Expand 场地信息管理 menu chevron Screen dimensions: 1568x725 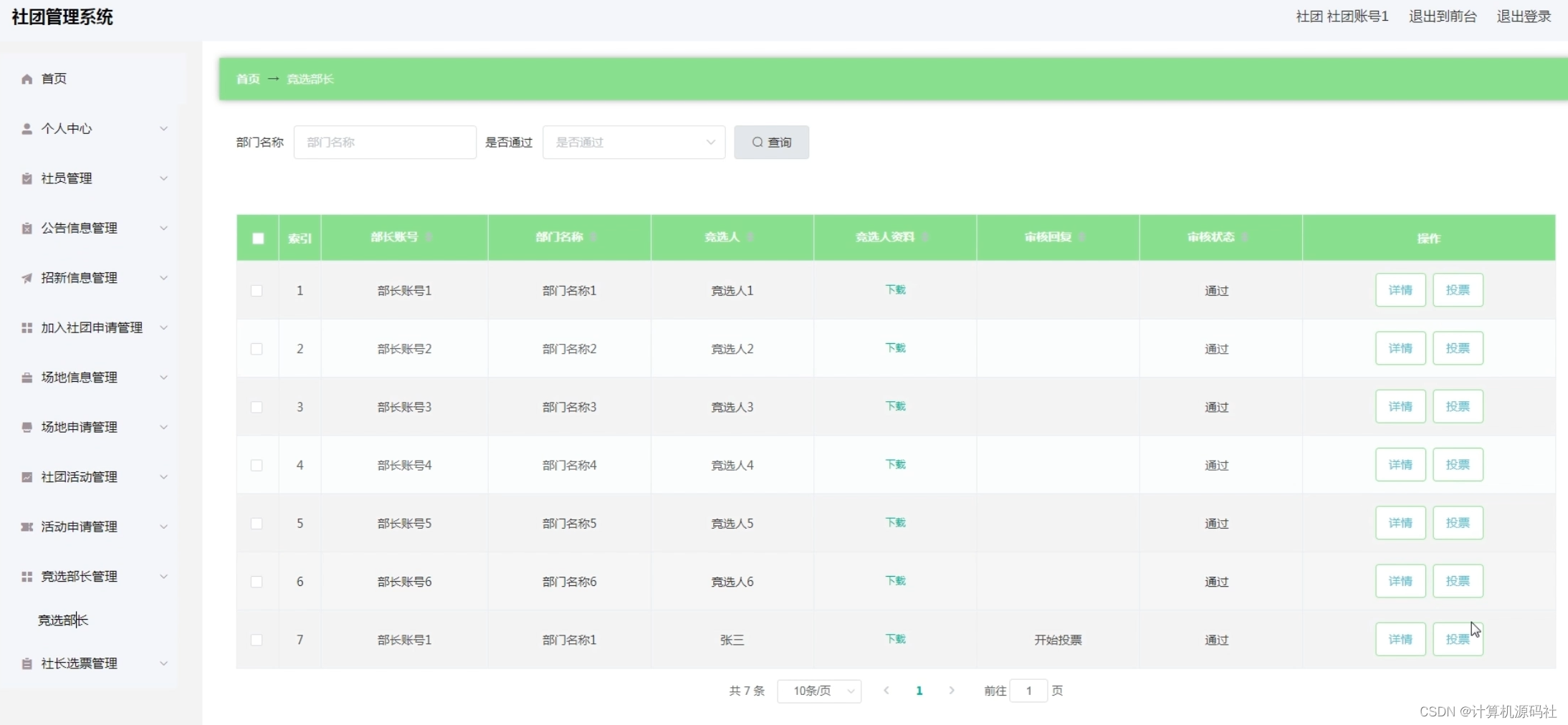tap(163, 378)
